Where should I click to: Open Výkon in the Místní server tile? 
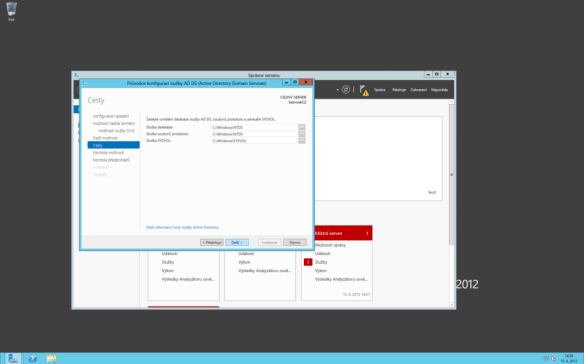(321, 271)
